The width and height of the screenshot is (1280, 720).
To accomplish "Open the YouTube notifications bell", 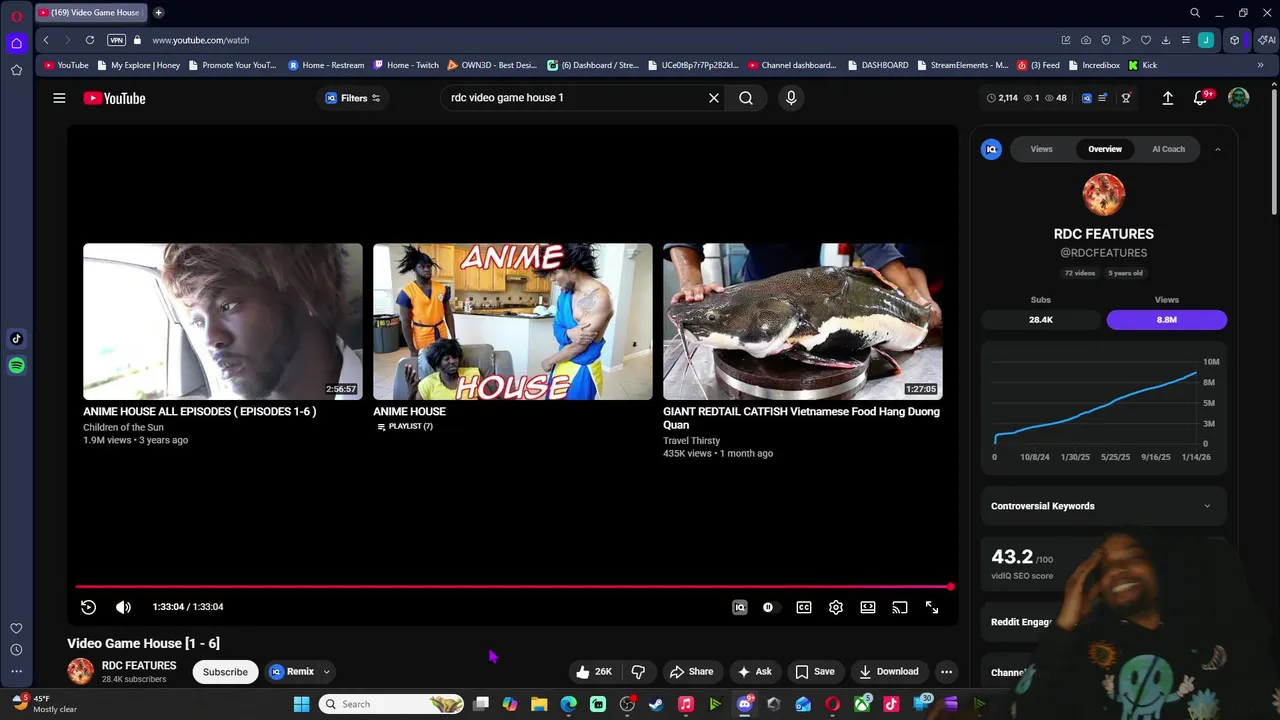I will click(x=1201, y=98).
